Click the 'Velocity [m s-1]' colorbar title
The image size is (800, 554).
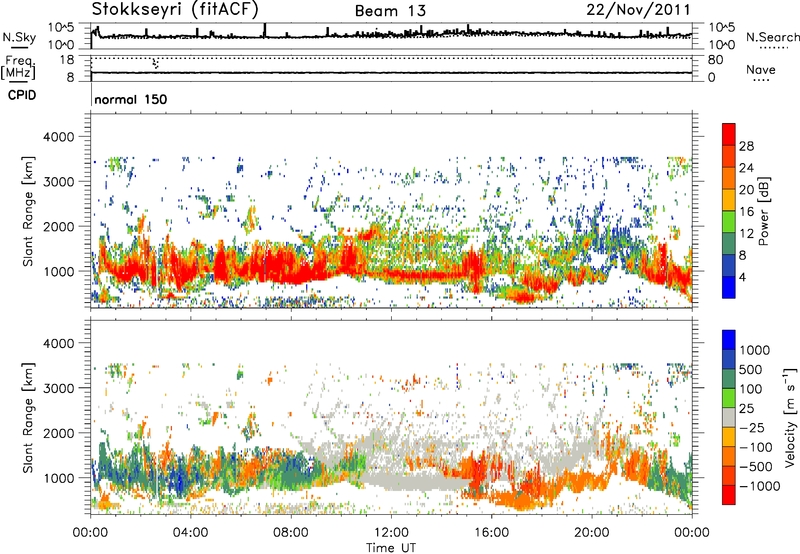coord(790,417)
